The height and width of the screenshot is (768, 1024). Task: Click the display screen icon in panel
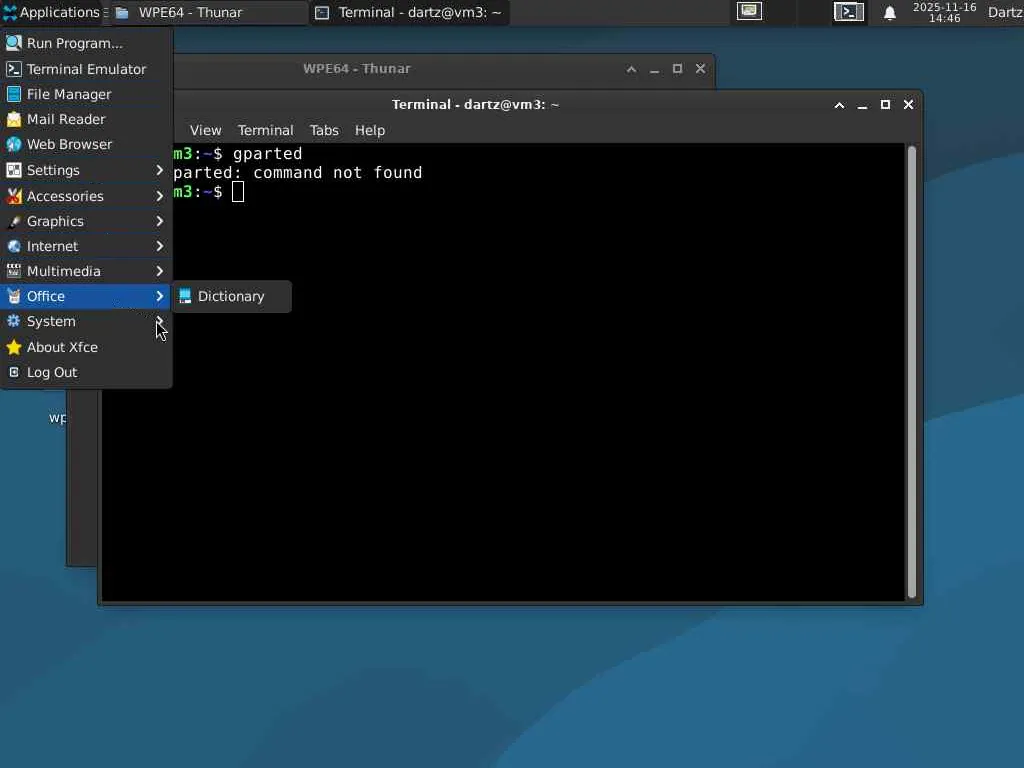(x=749, y=11)
